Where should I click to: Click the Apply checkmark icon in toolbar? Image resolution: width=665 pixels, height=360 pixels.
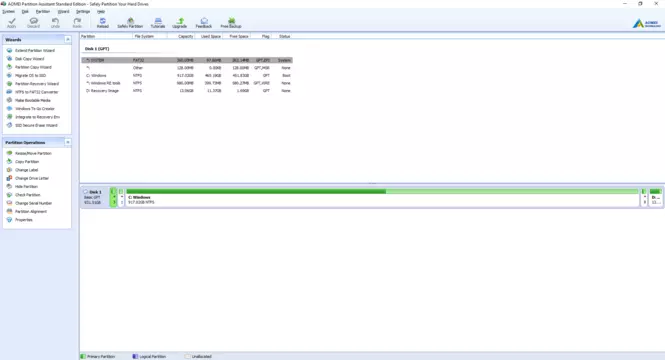(x=11, y=21)
